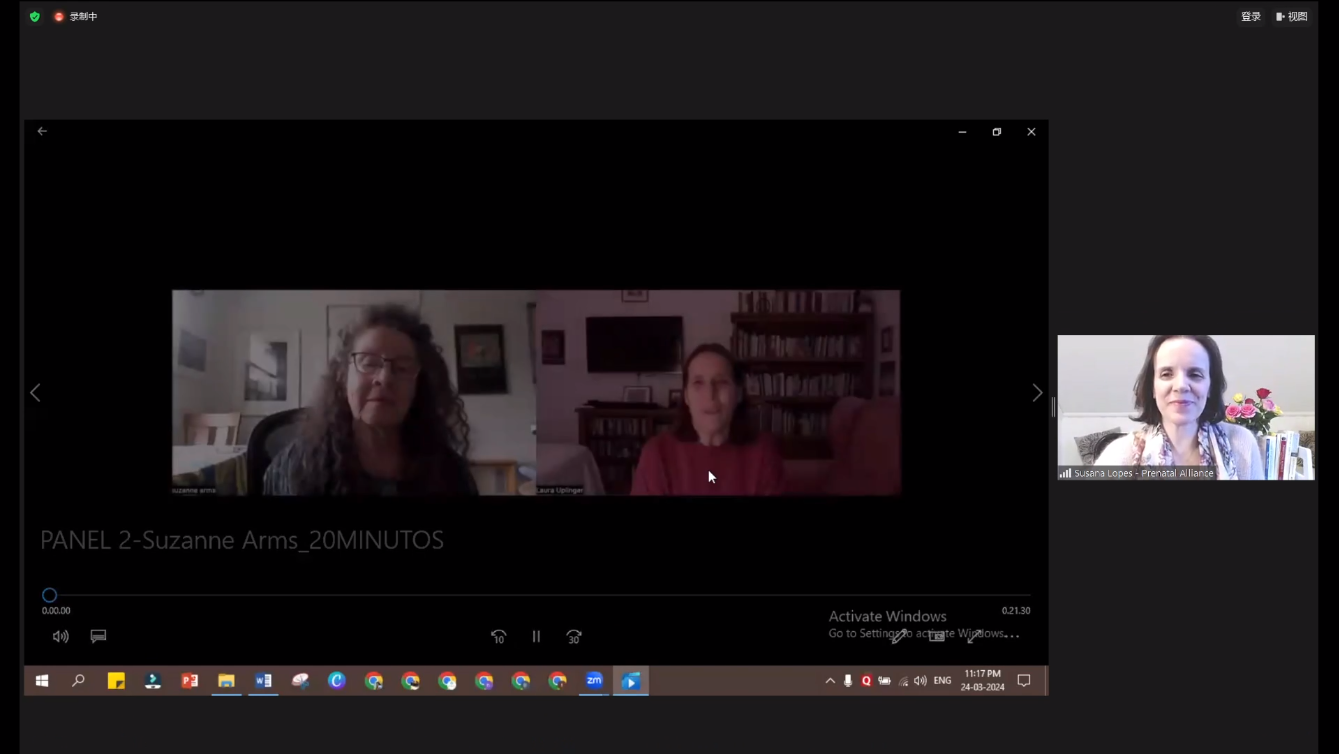Click the 登录 sign-in button
The width and height of the screenshot is (1339, 754).
[1250, 16]
